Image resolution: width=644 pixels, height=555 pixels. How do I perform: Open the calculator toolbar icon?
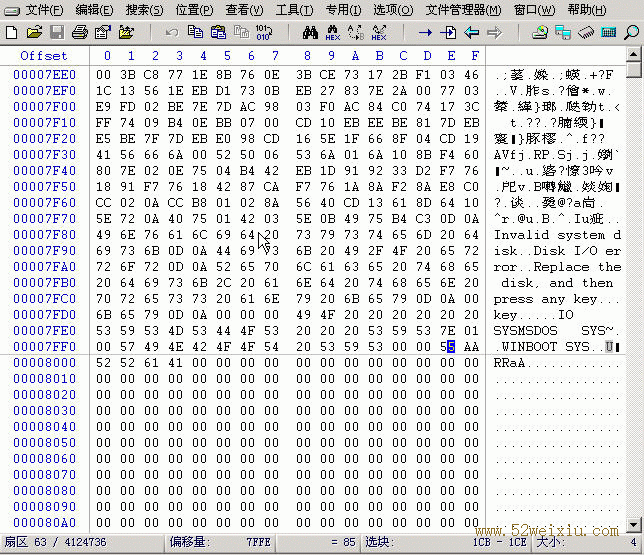[x=608, y=32]
